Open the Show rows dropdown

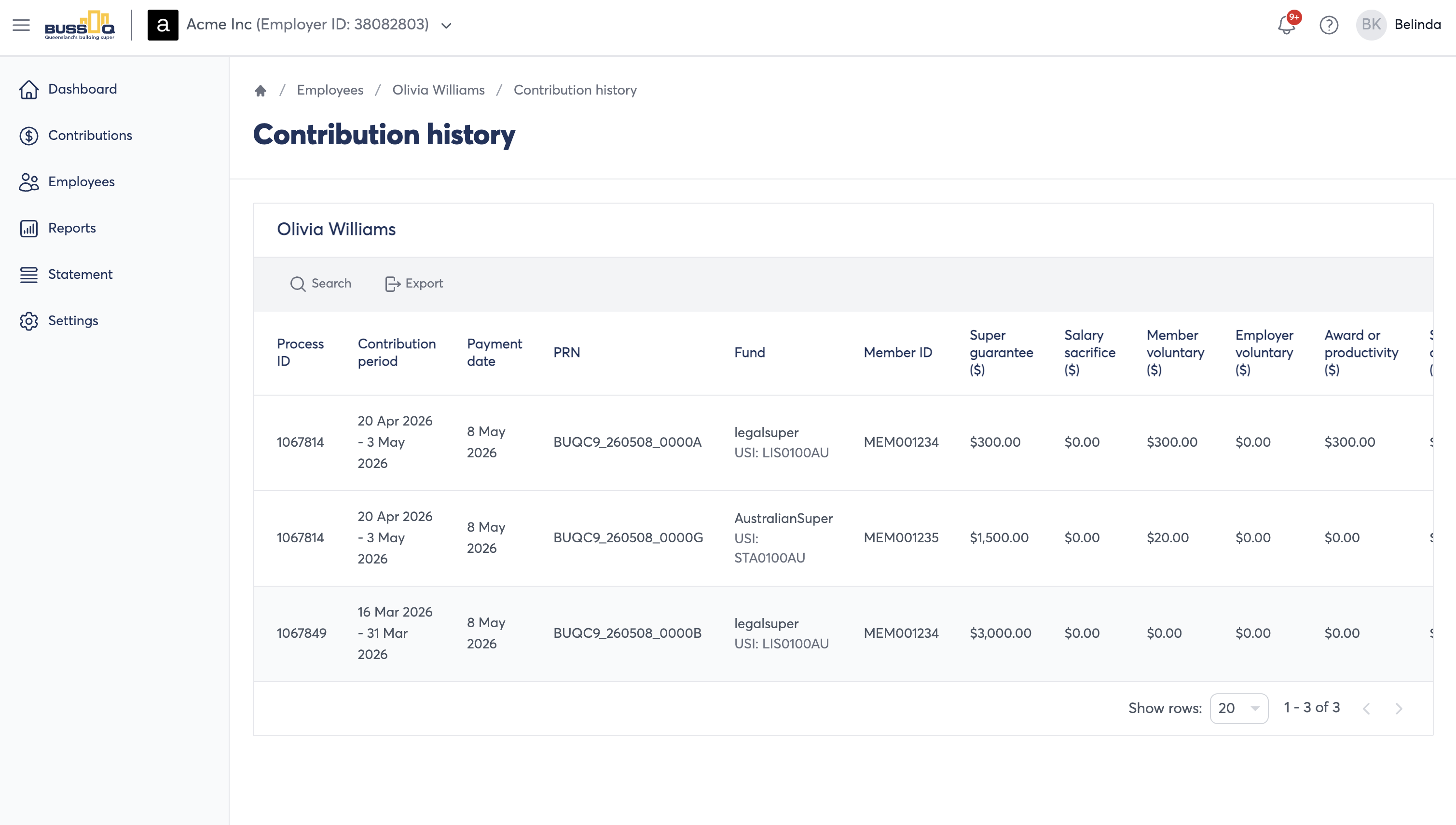click(x=1238, y=708)
